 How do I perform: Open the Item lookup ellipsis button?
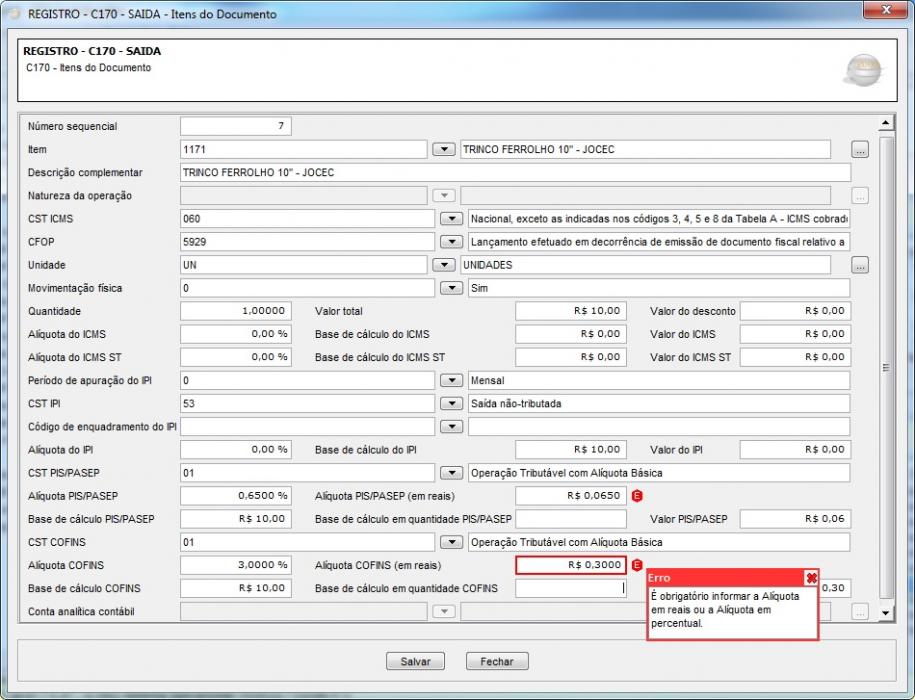(860, 149)
